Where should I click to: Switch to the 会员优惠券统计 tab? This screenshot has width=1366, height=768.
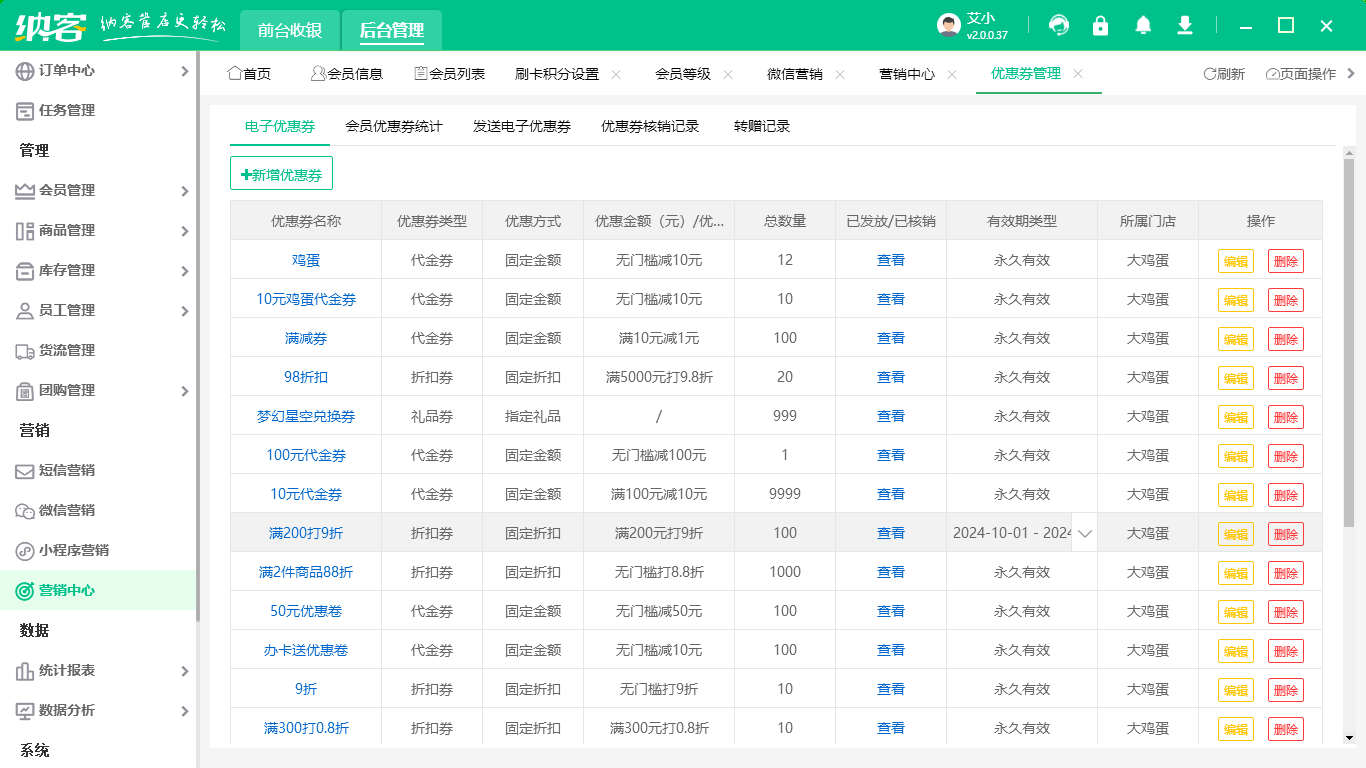pos(396,127)
